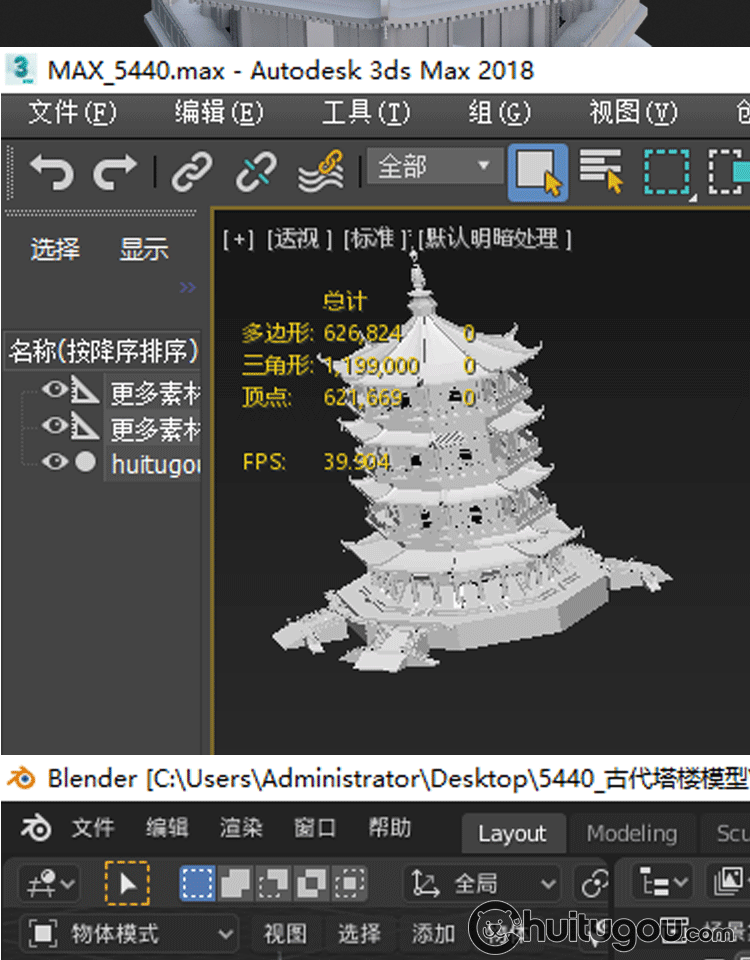Open the 视图(V) menu
The image size is (750, 960).
tap(634, 113)
